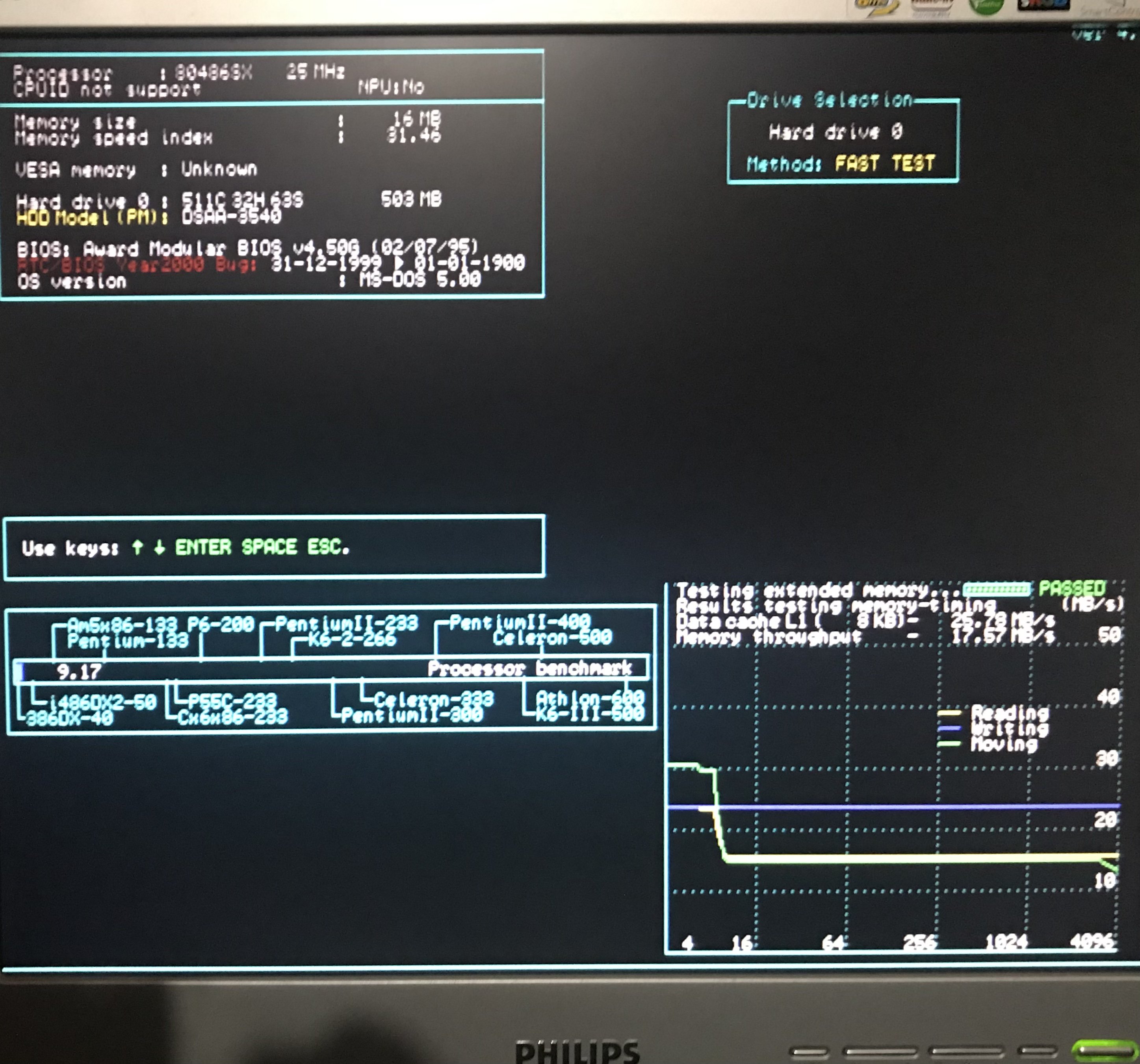Click the up arrow key hint

coord(137,547)
